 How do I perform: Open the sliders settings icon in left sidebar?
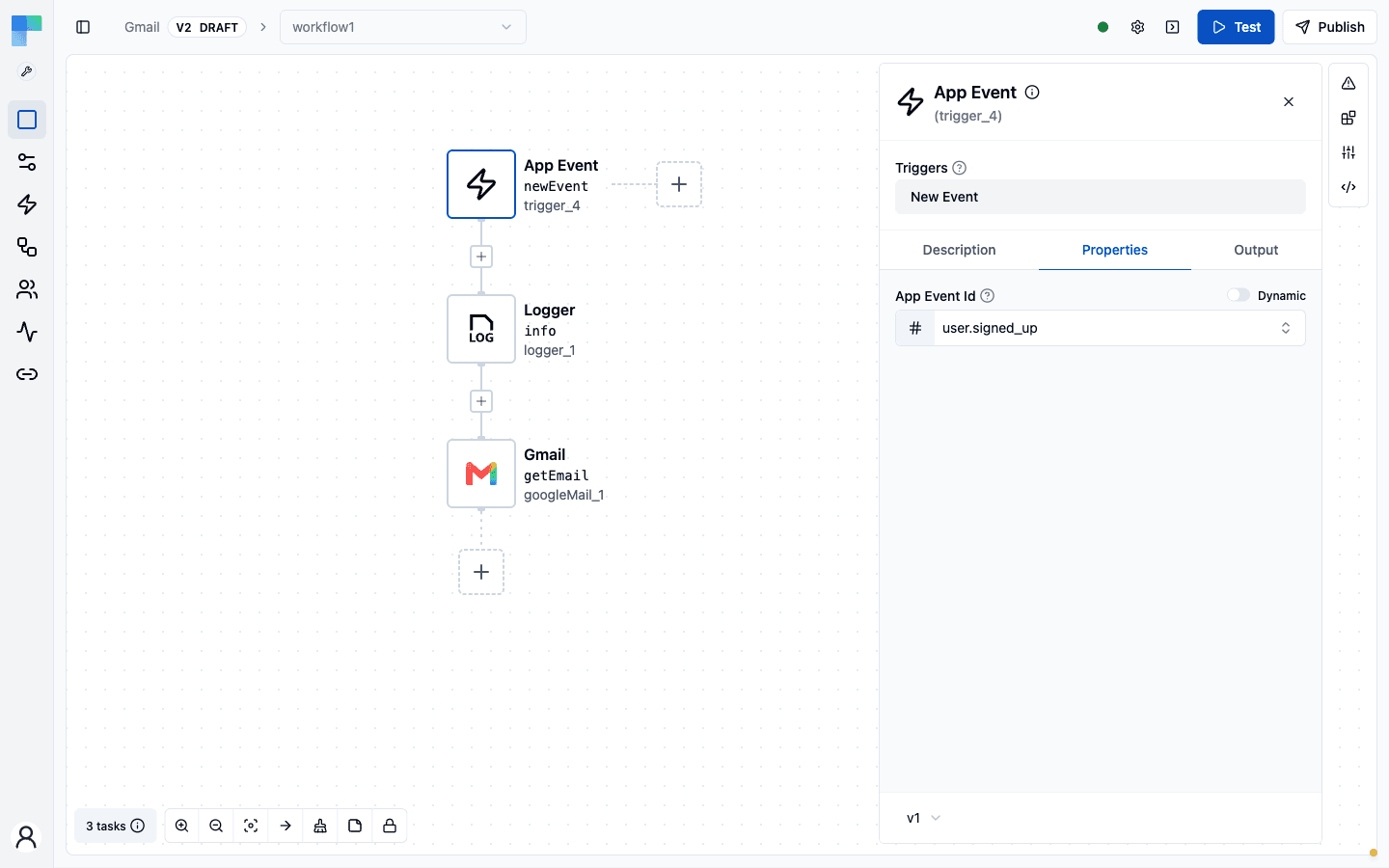[x=27, y=162]
